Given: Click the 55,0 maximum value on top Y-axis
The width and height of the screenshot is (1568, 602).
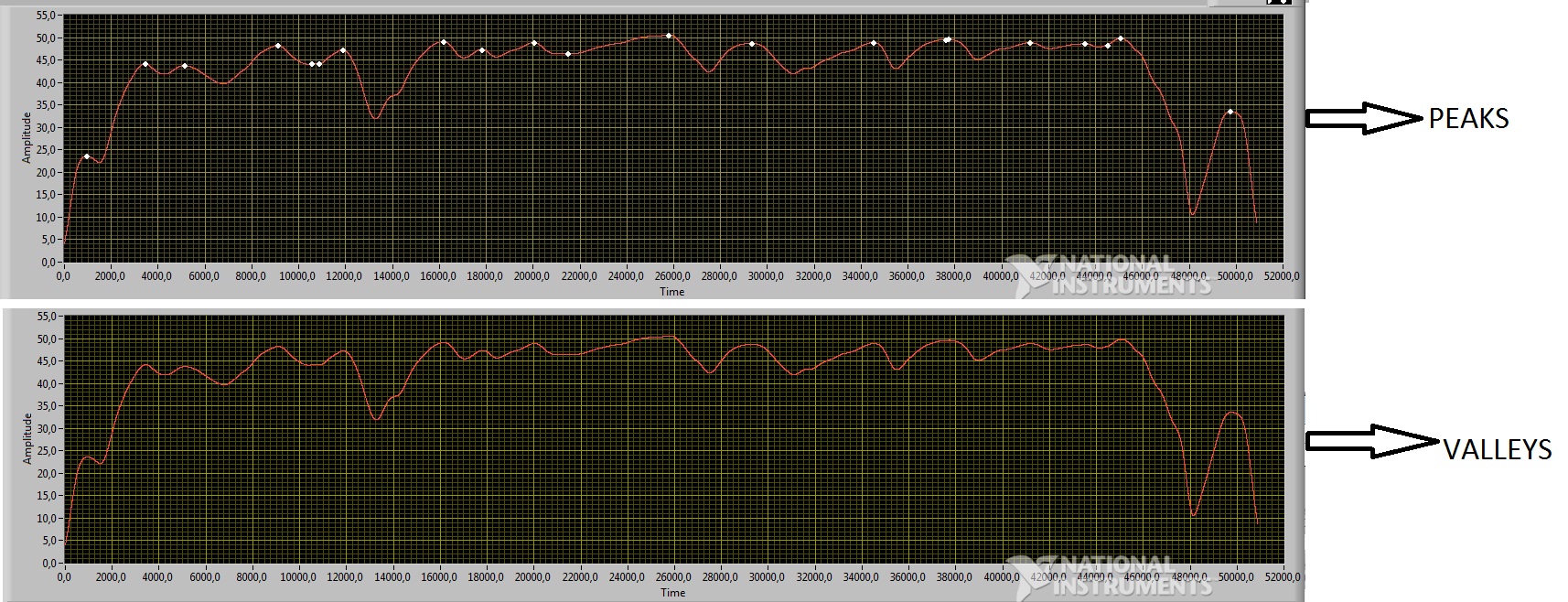Looking at the screenshot, I should [x=45, y=16].
